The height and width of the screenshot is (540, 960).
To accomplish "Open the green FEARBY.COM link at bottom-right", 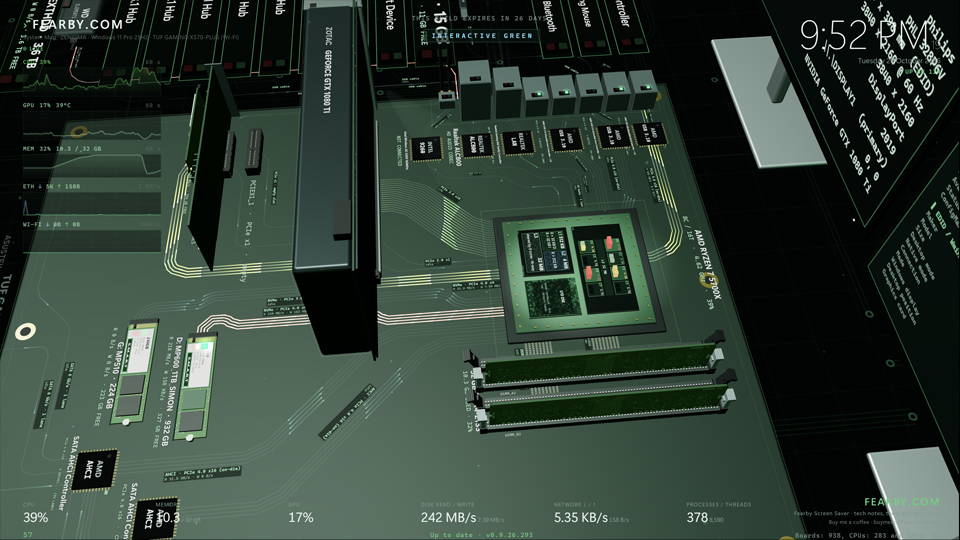I will [x=901, y=502].
